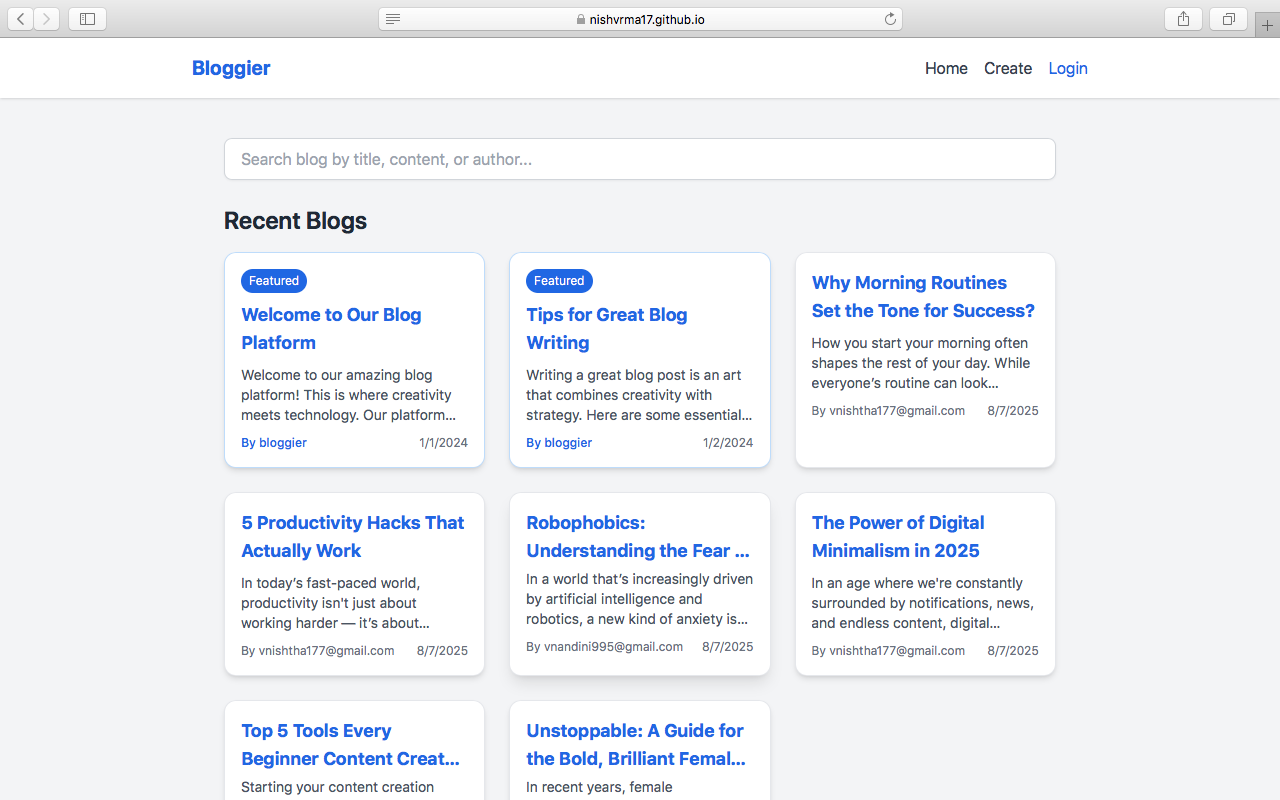This screenshot has height=800, width=1280.
Task: Go back with Safari's back arrow
Action: pyautogui.click(x=21, y=19)
